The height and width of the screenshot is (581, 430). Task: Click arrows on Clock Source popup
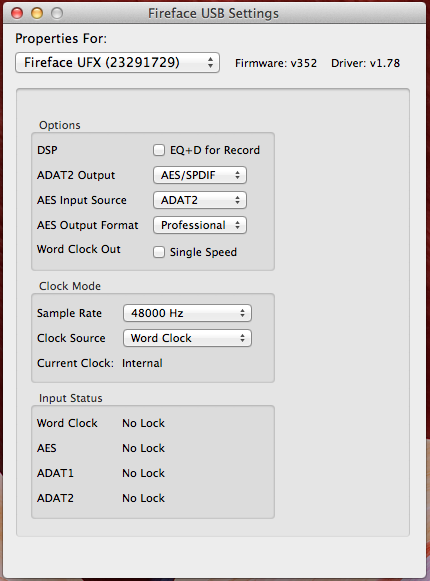242,338
